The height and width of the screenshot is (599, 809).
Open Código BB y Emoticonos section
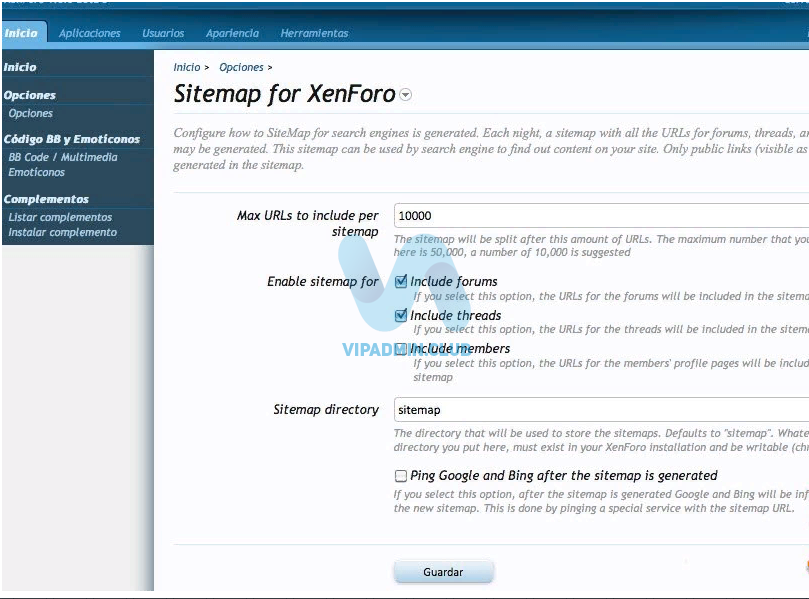pos(72,139)
